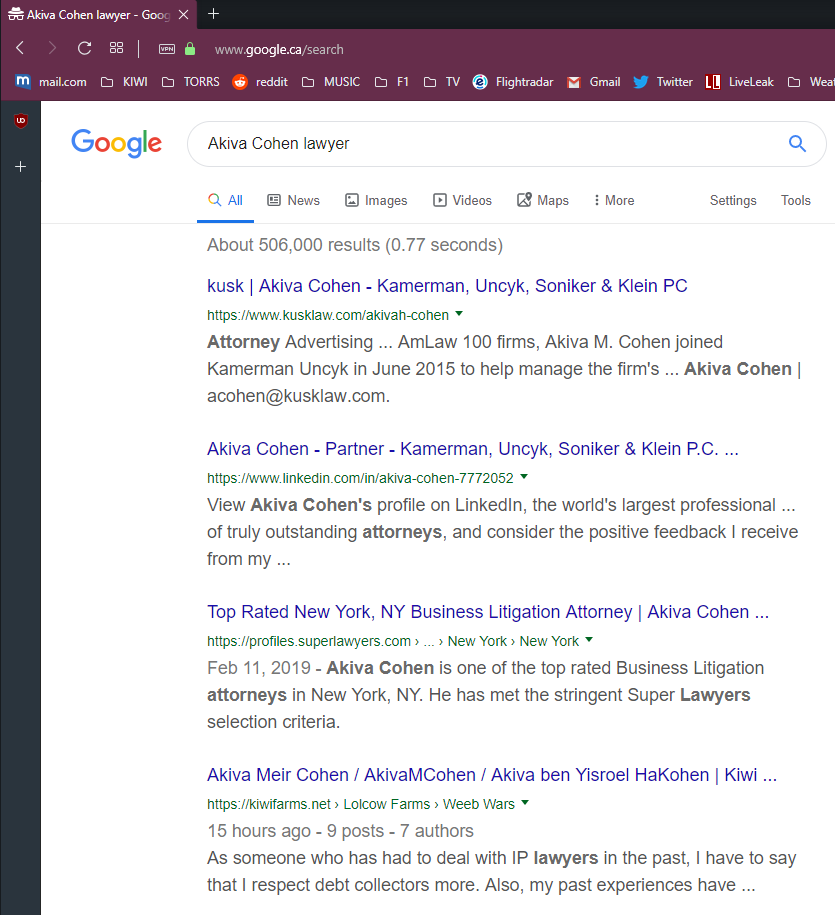Click the blue magnifier search button

[797, 143]
